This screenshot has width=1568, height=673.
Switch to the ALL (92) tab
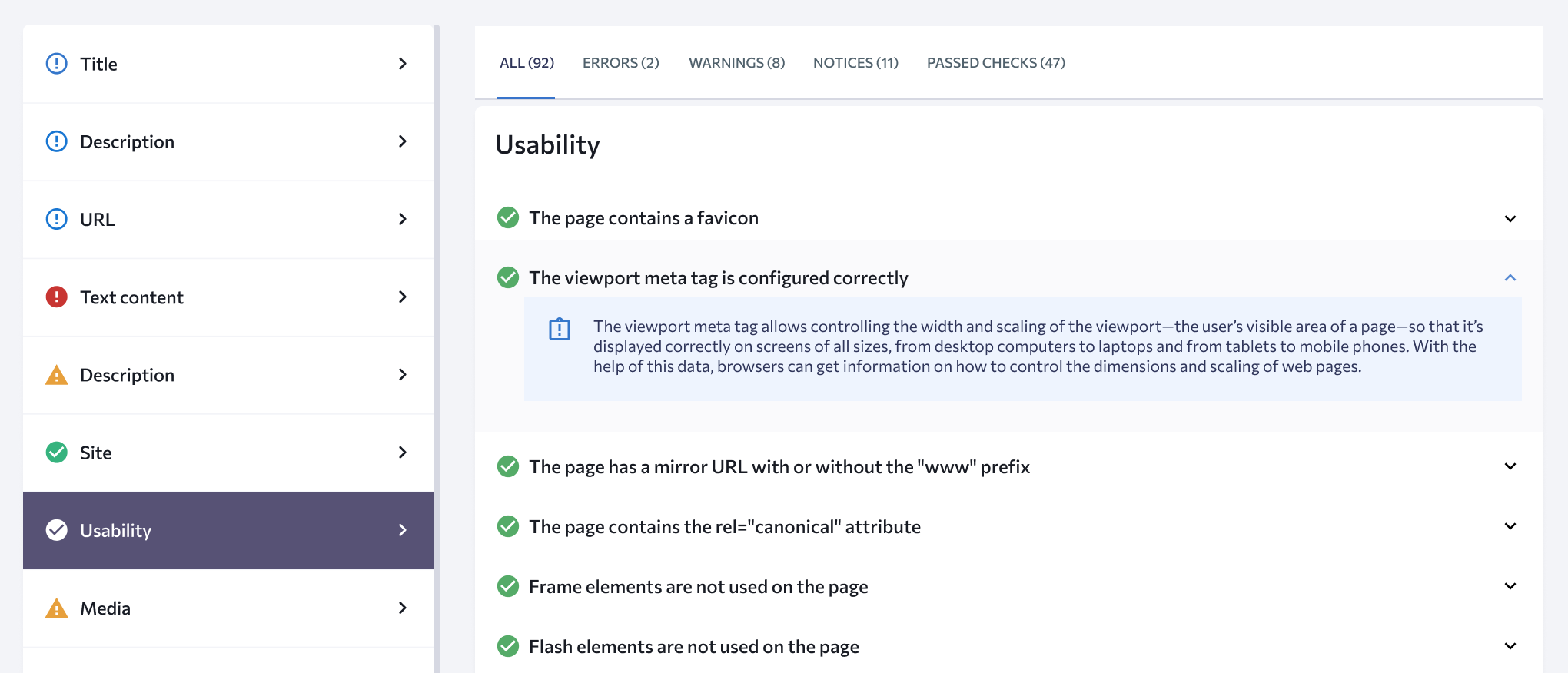(x=527, y=63)
